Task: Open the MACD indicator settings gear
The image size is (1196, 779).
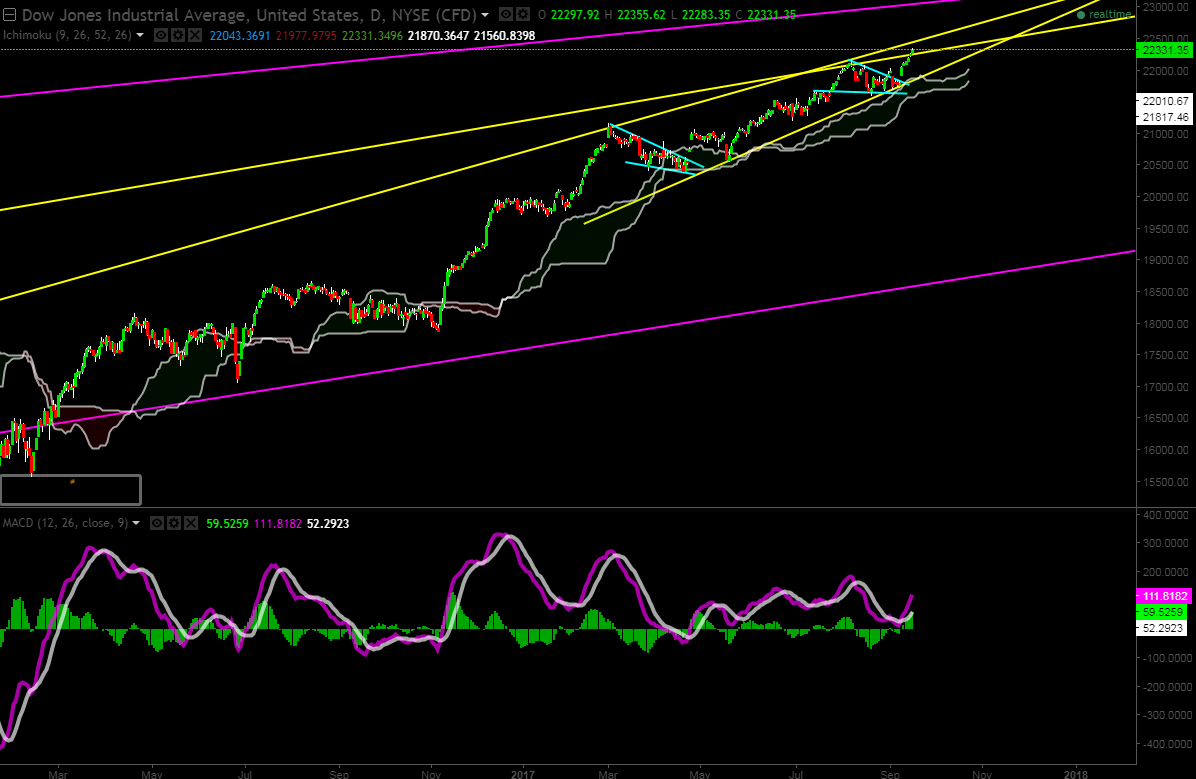Action: coord(174,523)
